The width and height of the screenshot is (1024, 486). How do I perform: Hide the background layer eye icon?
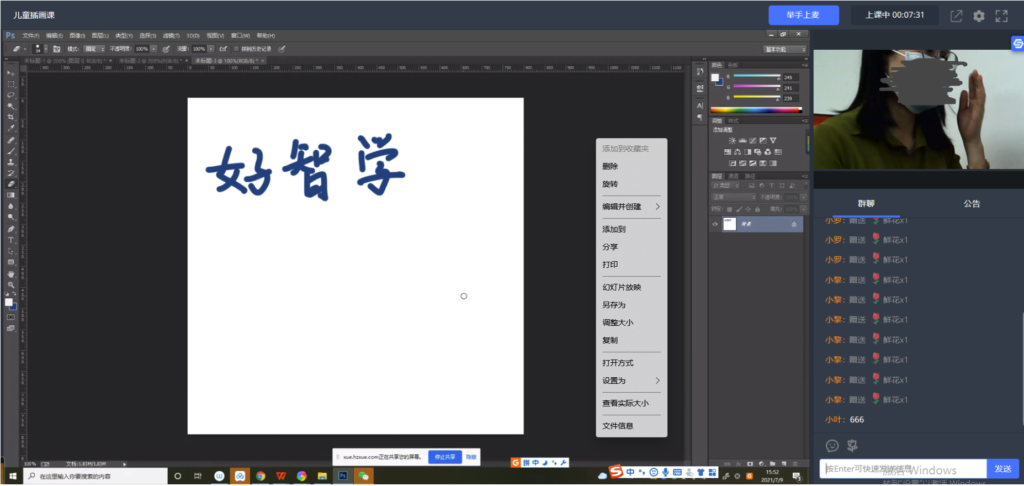tap(714, 224)
